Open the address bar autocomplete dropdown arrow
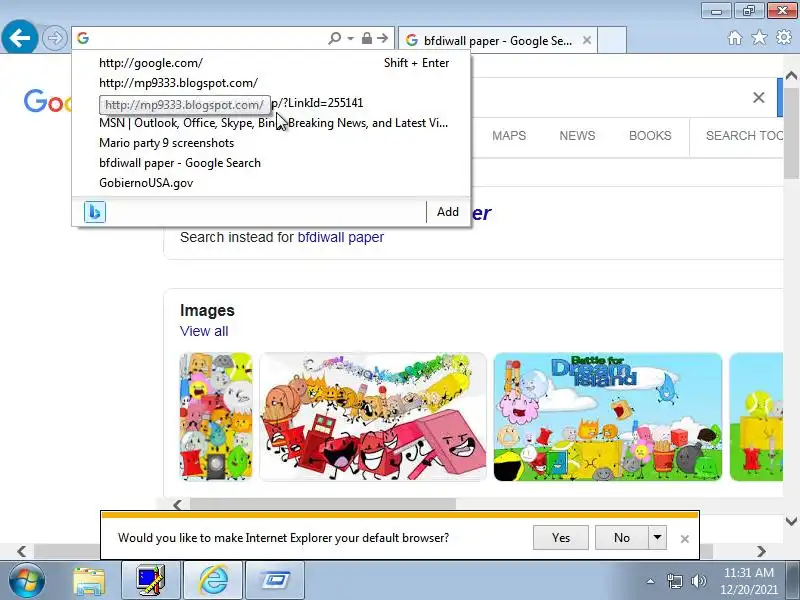800x600 pixels. coord(351,39)
